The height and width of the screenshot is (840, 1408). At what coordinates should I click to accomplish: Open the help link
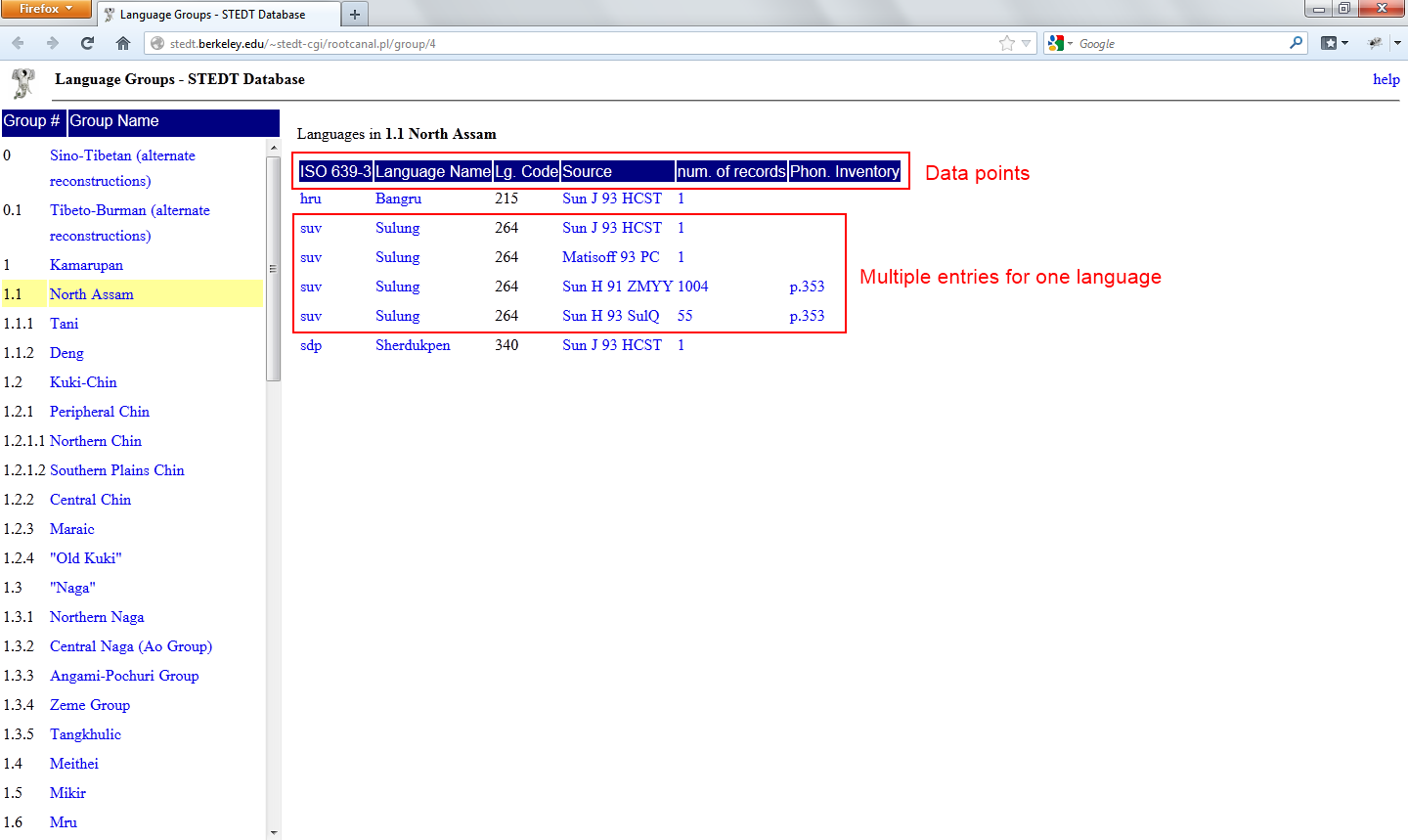point(1386,79)
